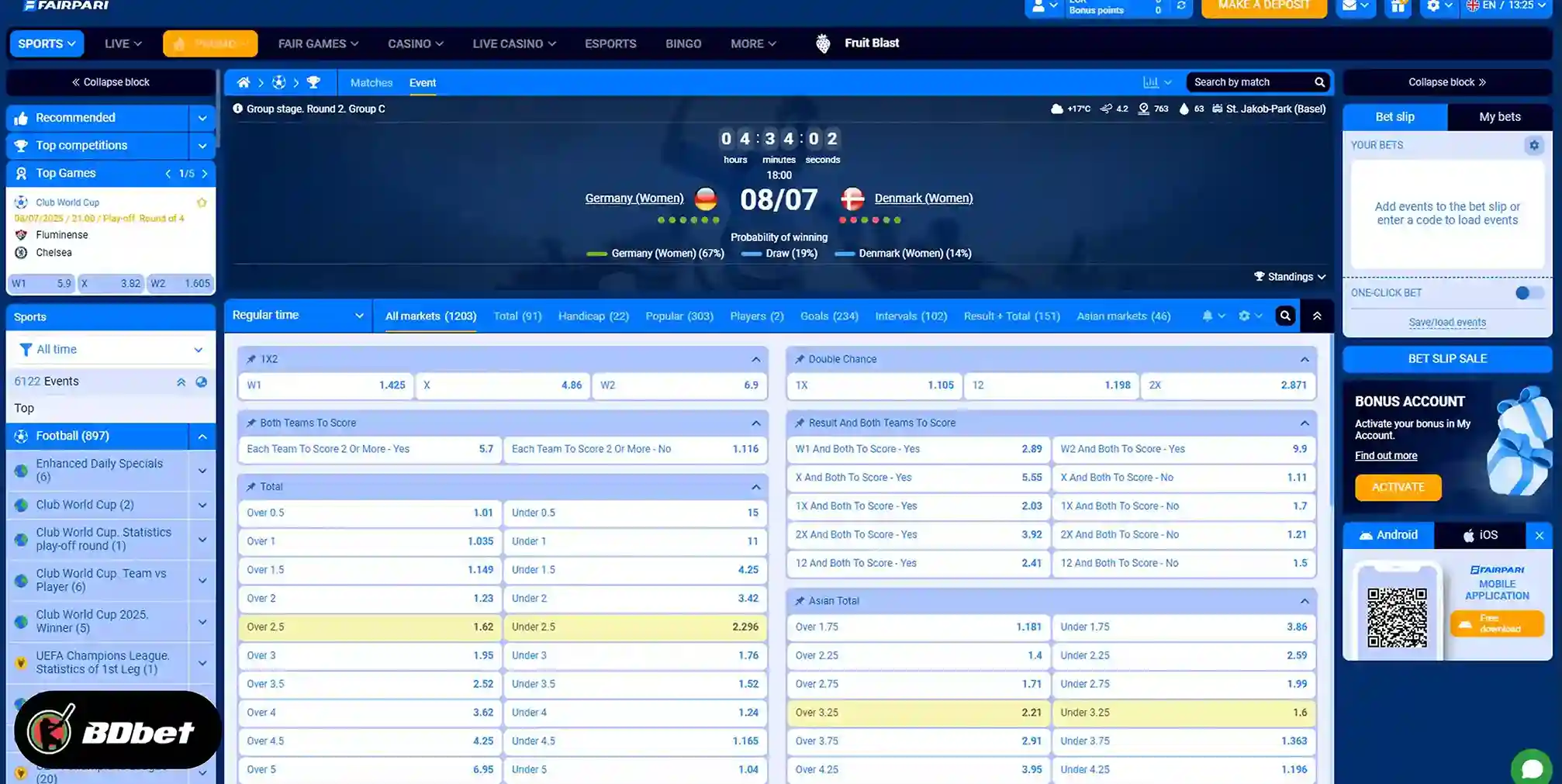Open markets settings gear icon
Screen dimensions: 1562x784
click(x=1250, y=316)
